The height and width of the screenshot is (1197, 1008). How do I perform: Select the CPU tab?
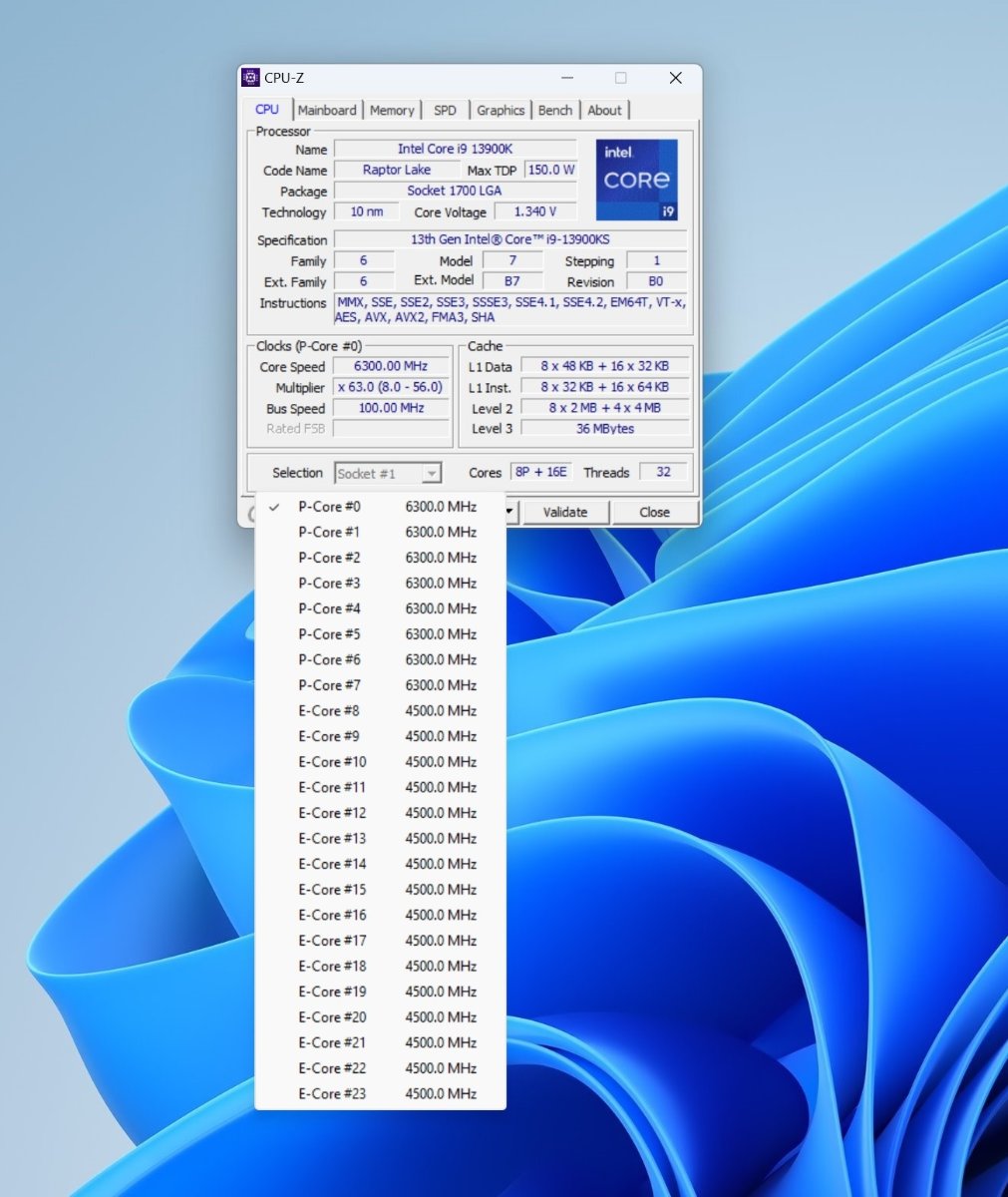(x=267, y=110)
